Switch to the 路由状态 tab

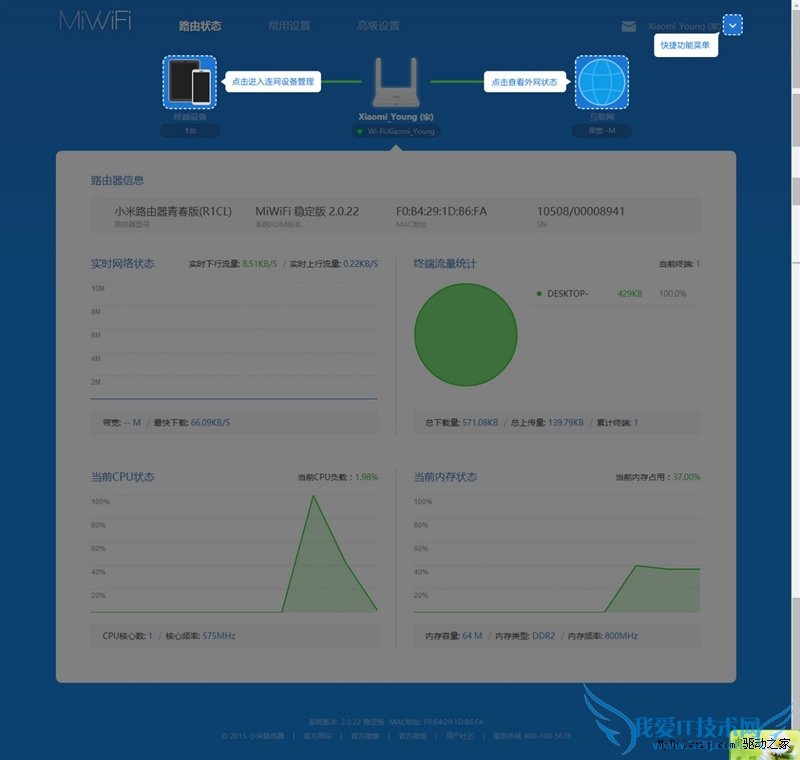200,26
